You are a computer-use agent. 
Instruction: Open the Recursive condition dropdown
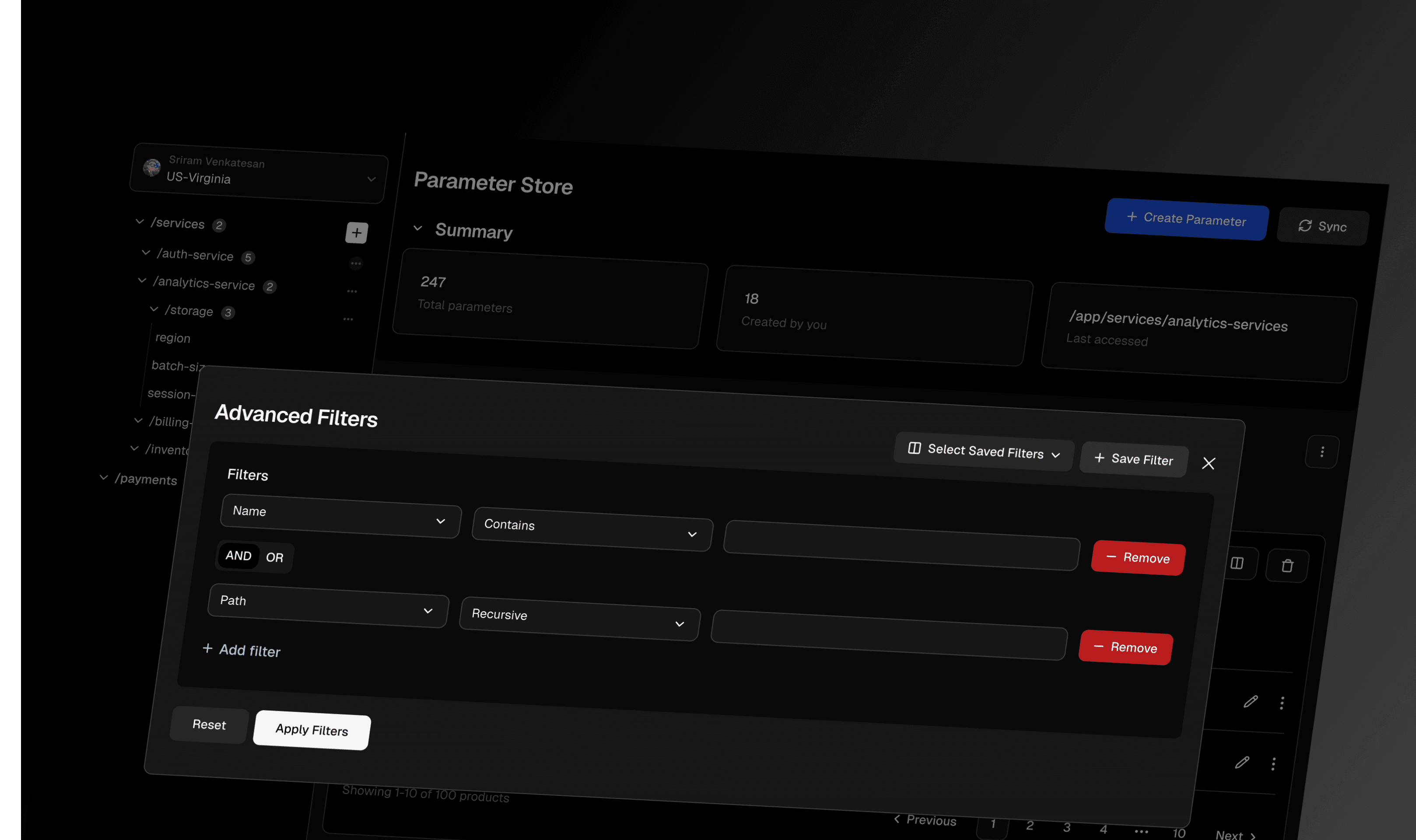tap(579, 619)
